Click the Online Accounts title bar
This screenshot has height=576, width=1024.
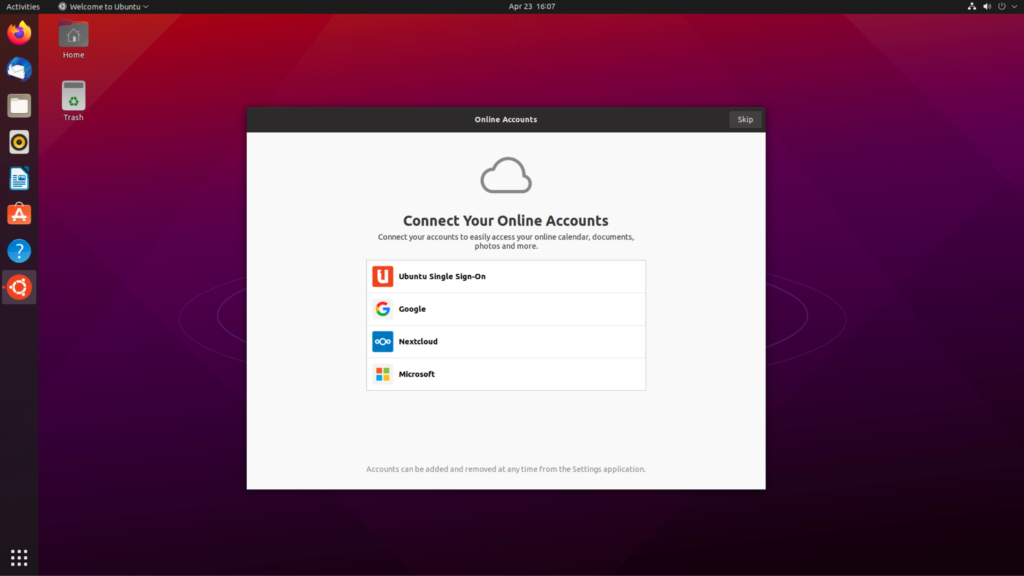tap(505, 120)
